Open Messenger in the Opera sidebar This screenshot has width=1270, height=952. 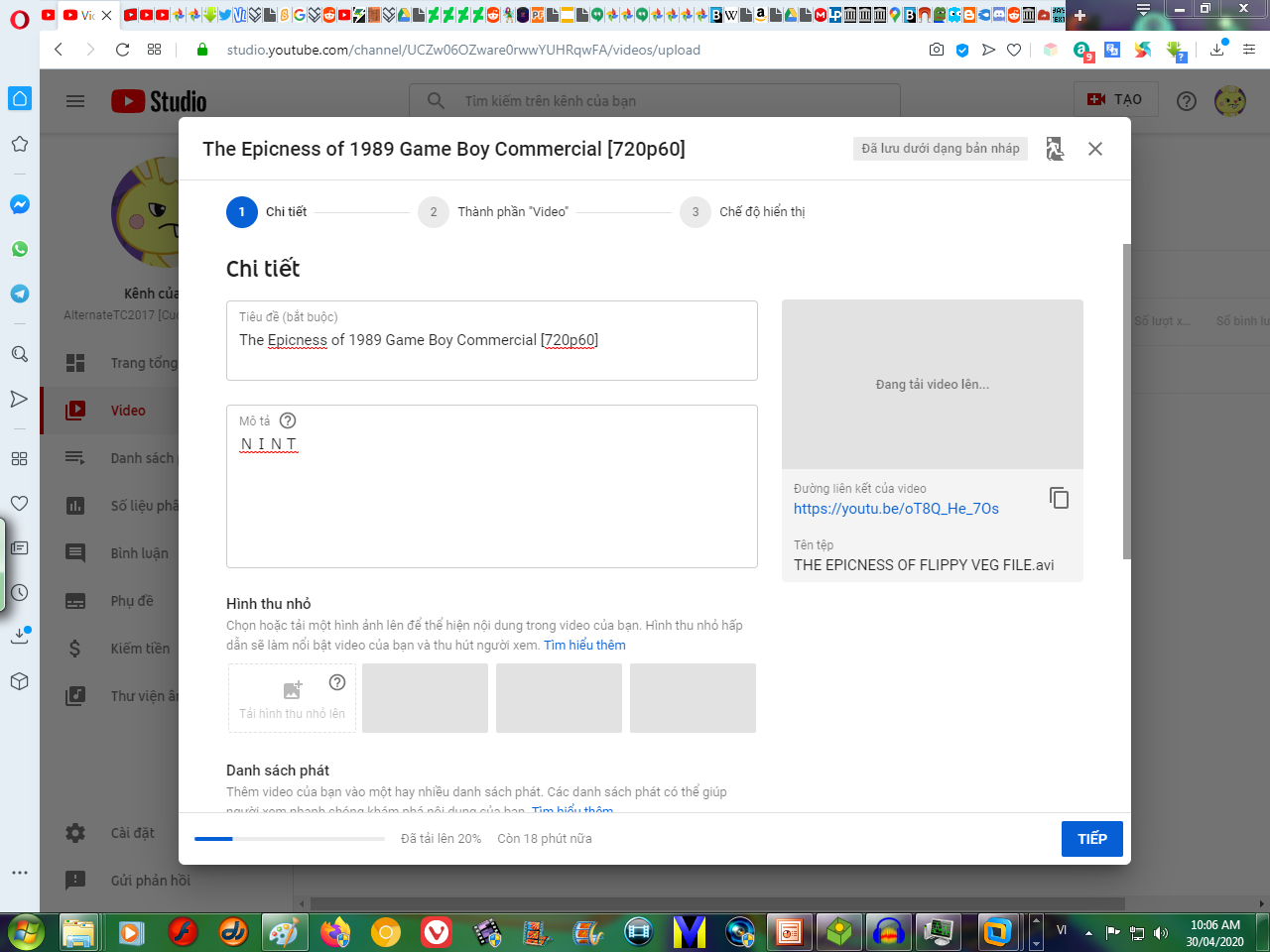19,204
